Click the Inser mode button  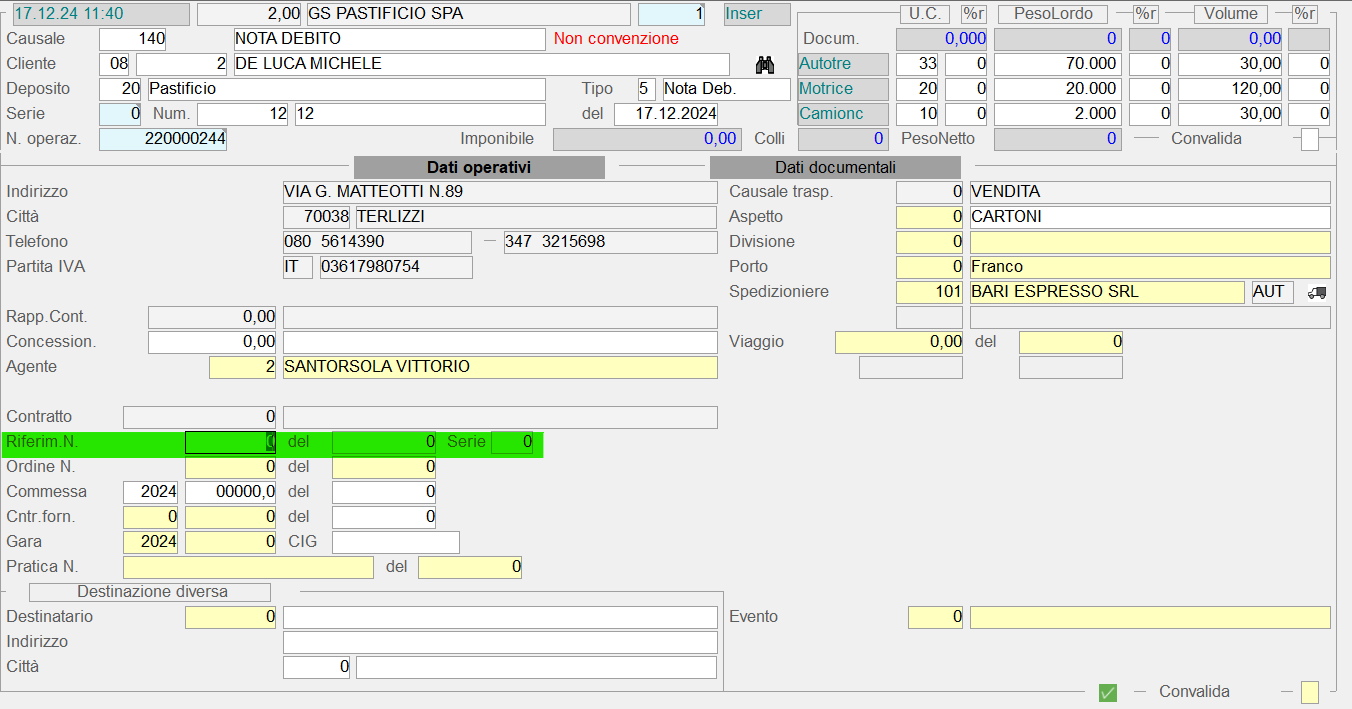click(756, 14)
